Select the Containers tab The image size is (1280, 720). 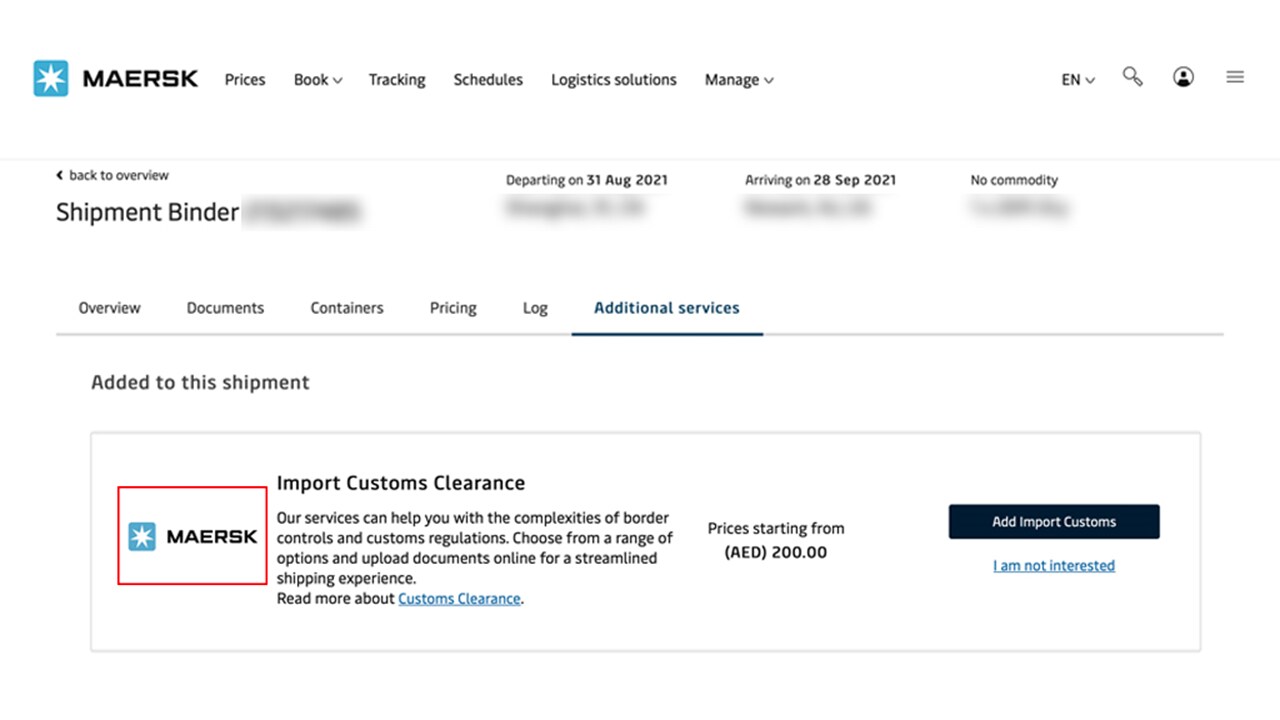[347, 308]
